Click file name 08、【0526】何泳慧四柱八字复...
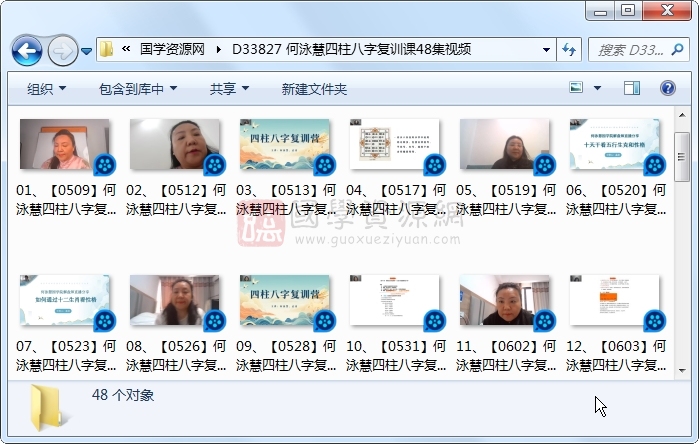This screenshot has width=699, height=444. [176, 355]
